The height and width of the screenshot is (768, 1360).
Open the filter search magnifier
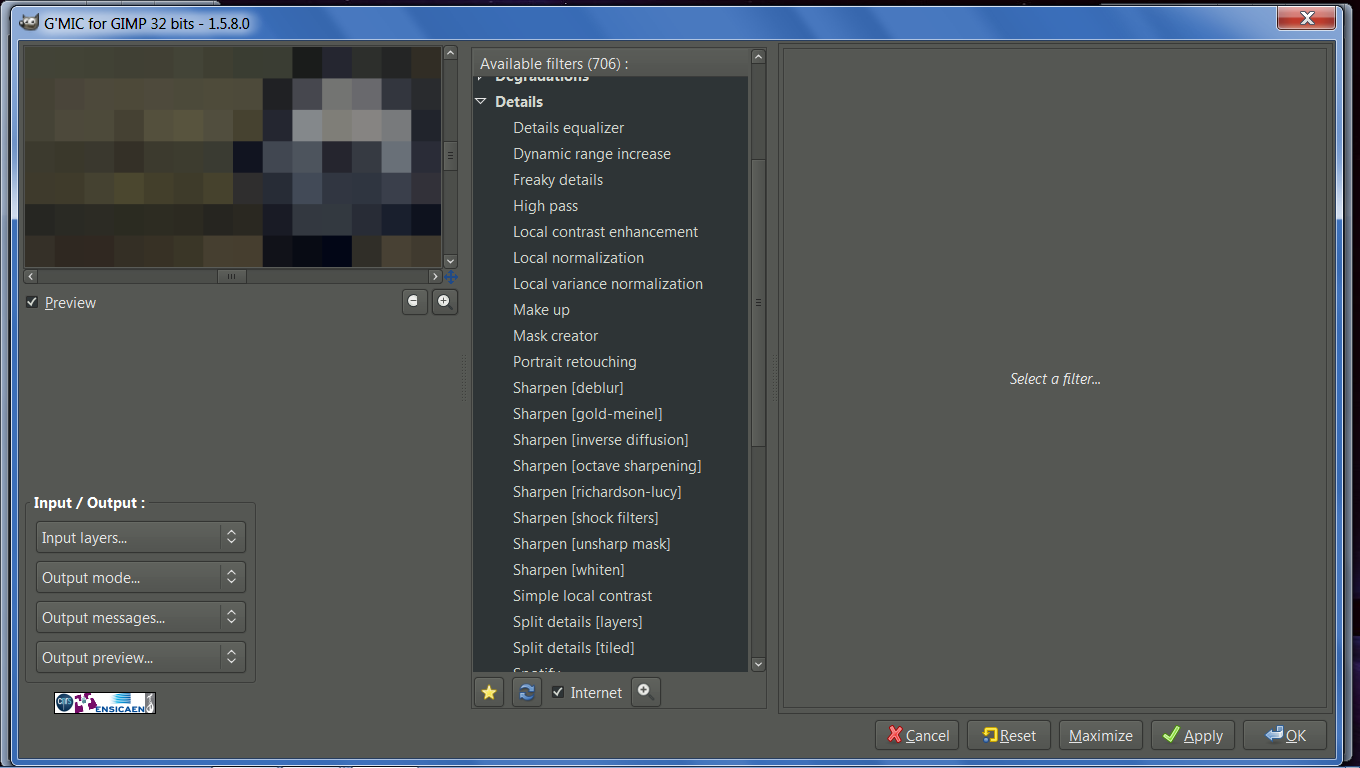(x=646, y=692)
